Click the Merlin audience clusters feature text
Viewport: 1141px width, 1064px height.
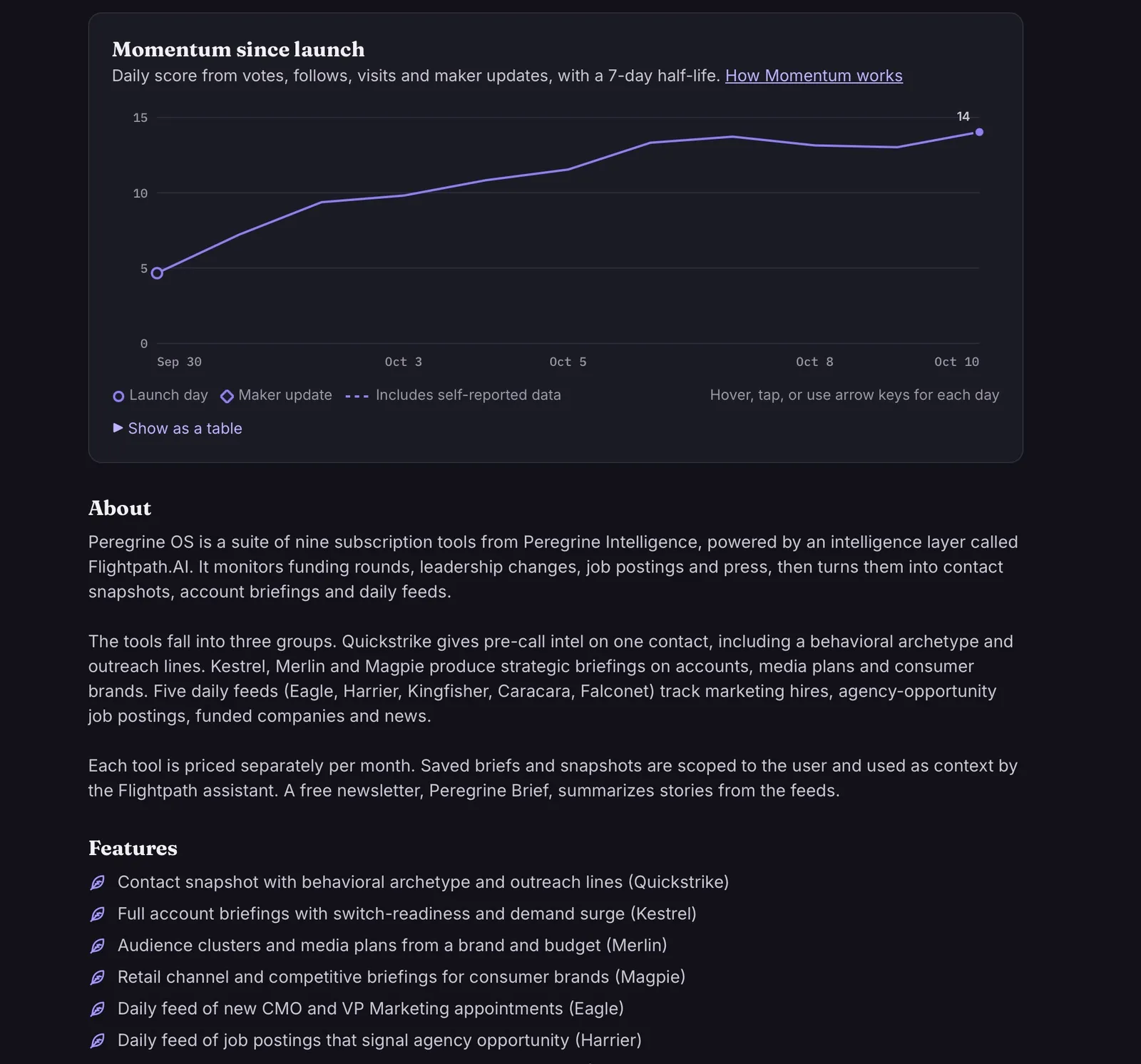click(392, 945)
